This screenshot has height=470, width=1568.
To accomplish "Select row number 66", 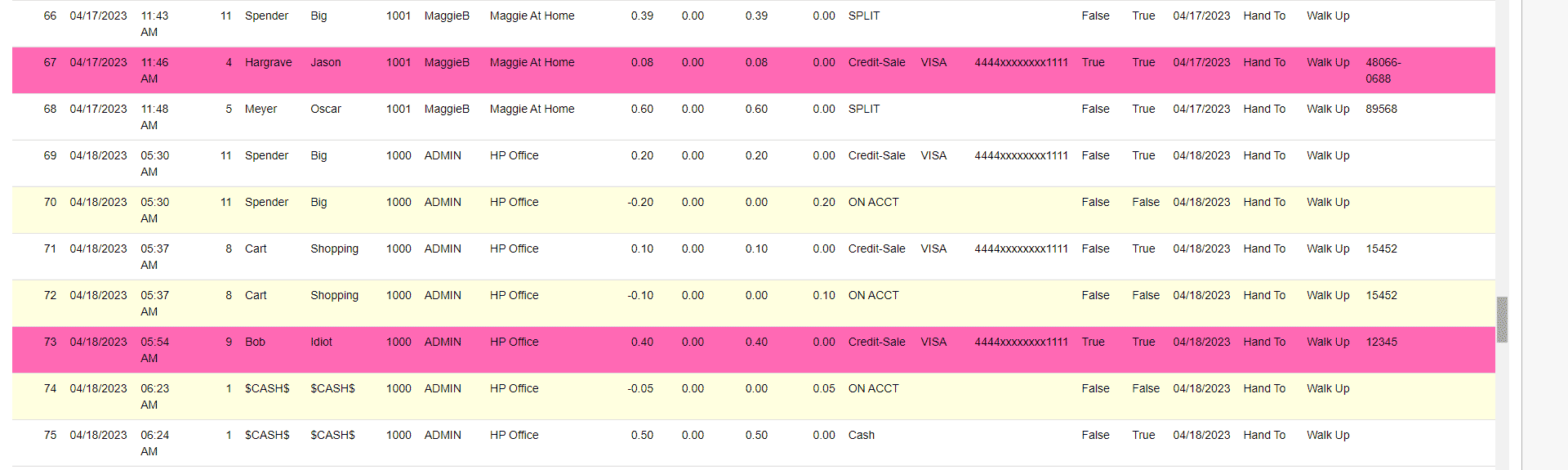I will (50, 16).
